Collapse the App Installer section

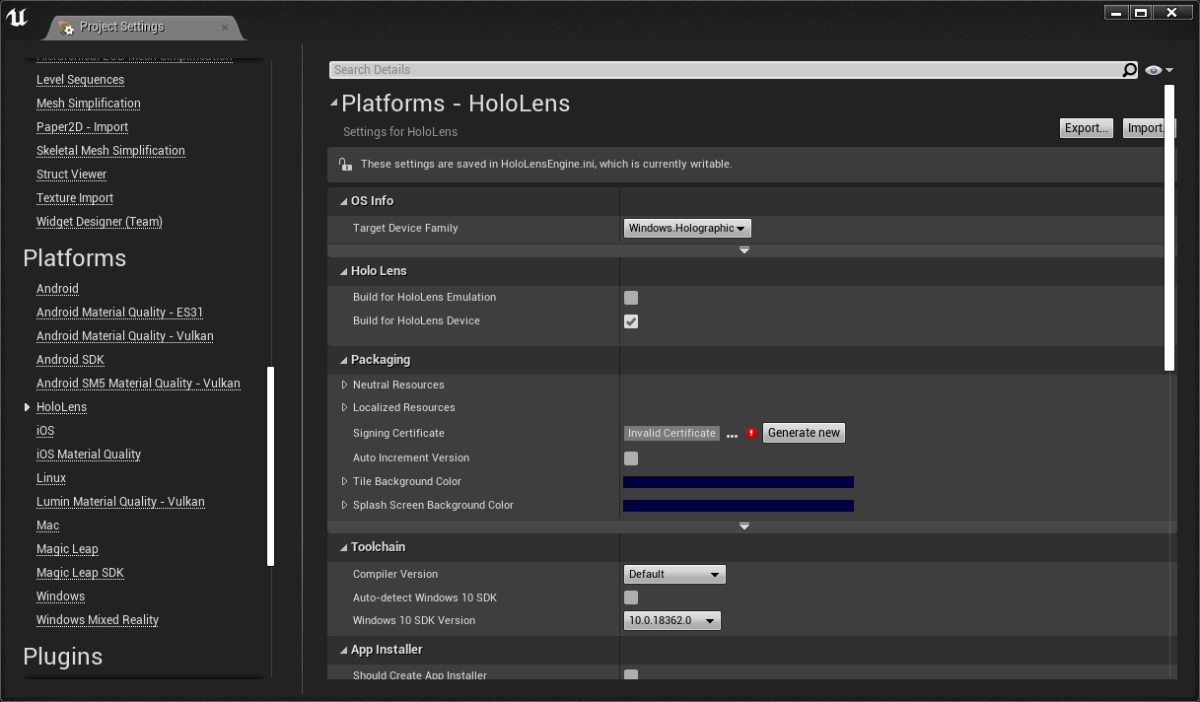[x=344, y=650]
